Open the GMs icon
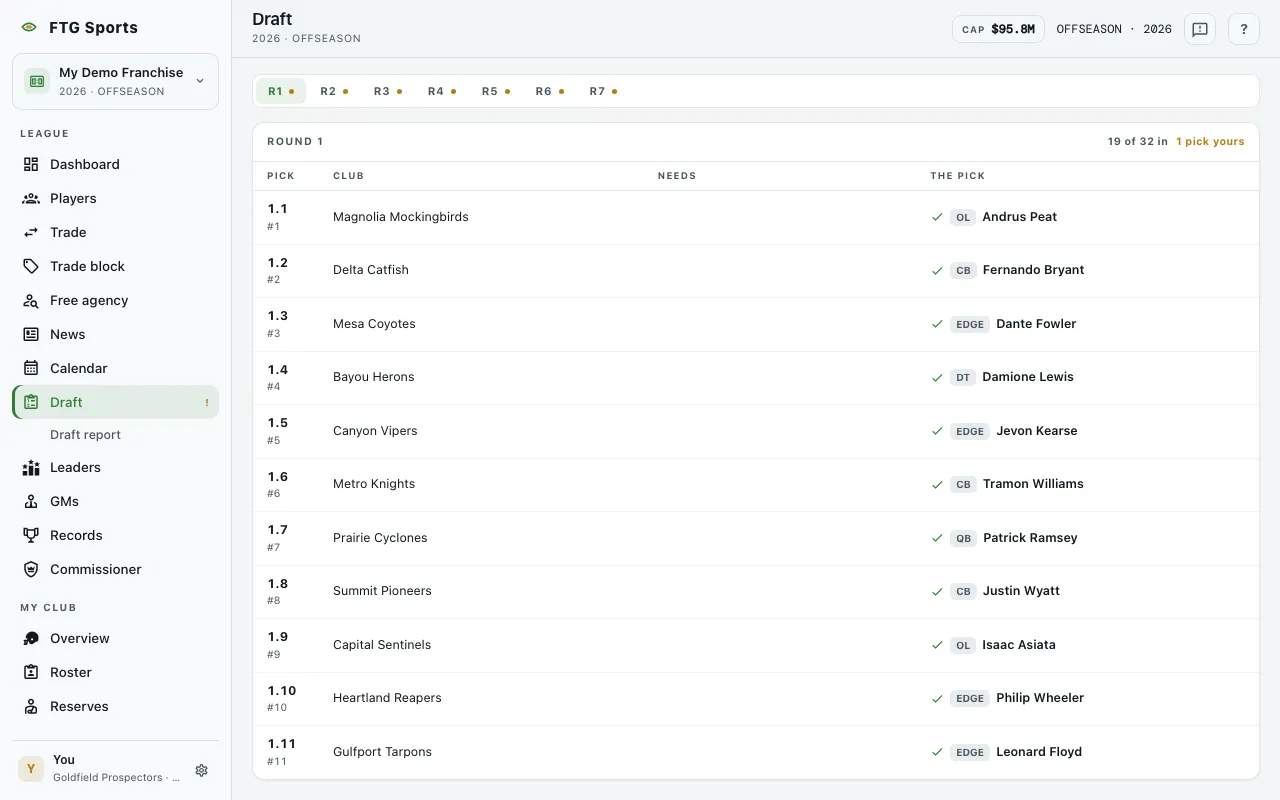Image resolution: width=1280 pixels, height=800 pixels. pos(31,501)
